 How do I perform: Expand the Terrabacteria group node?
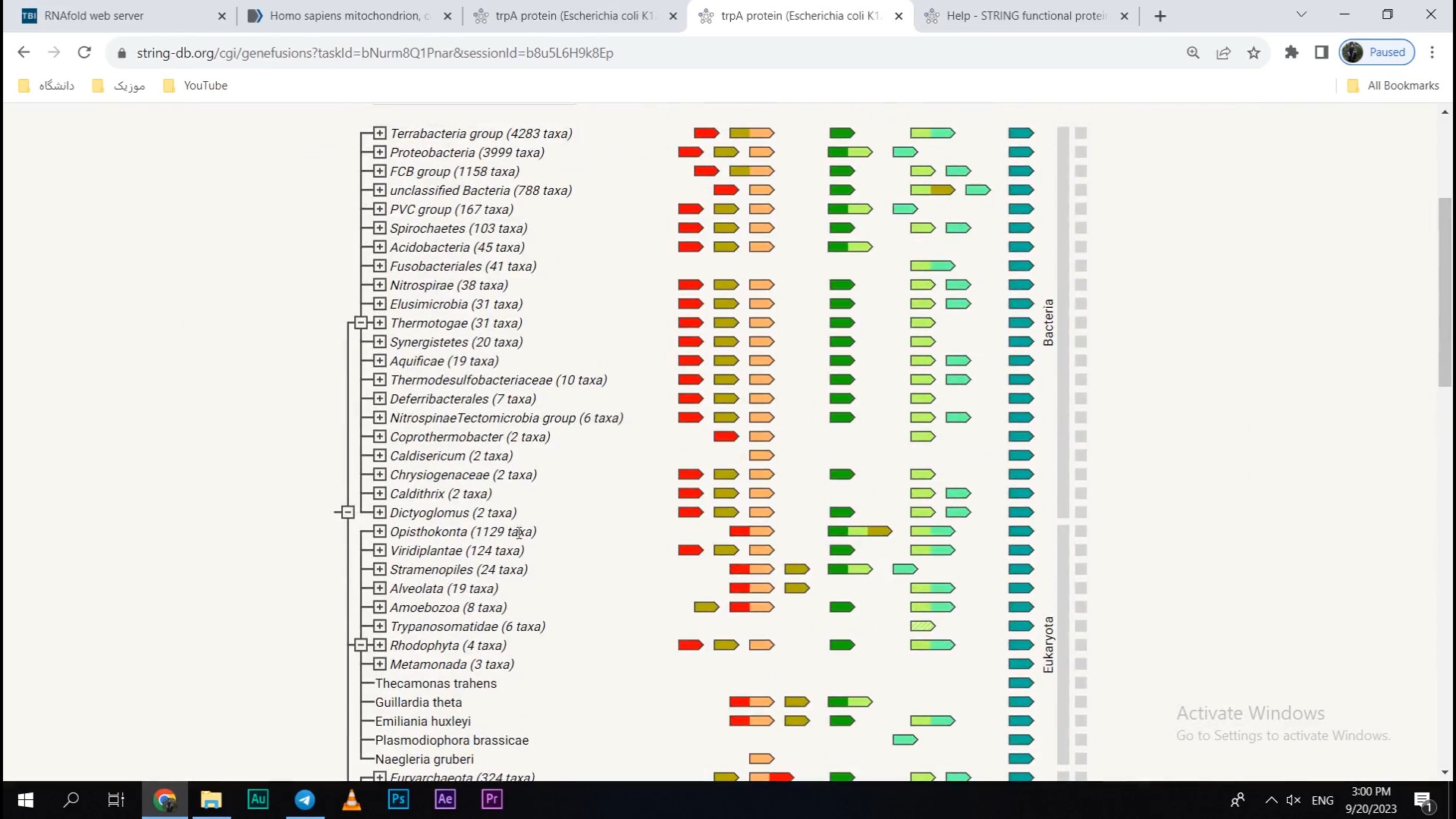[380, 133]
